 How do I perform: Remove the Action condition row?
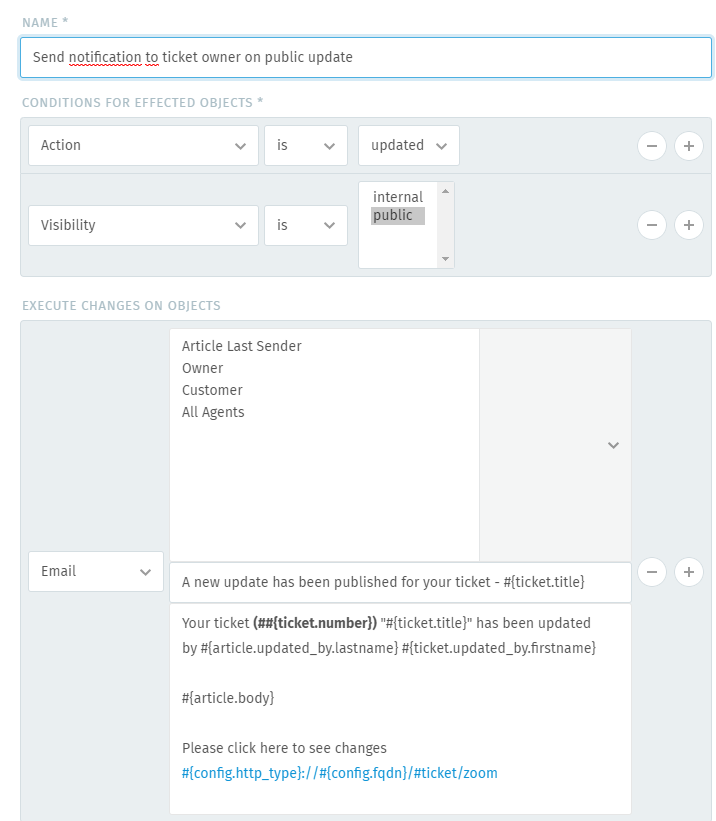652,145
